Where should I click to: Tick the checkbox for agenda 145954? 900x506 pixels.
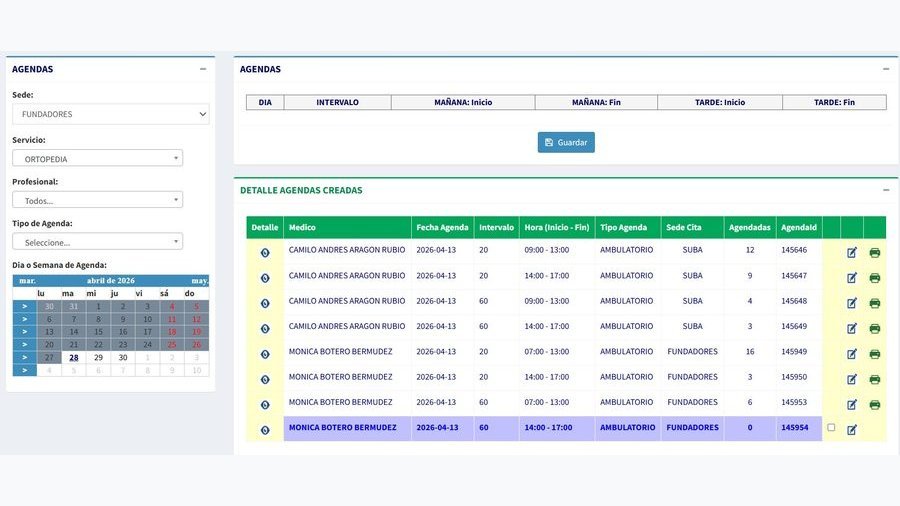tap(831, 427)
